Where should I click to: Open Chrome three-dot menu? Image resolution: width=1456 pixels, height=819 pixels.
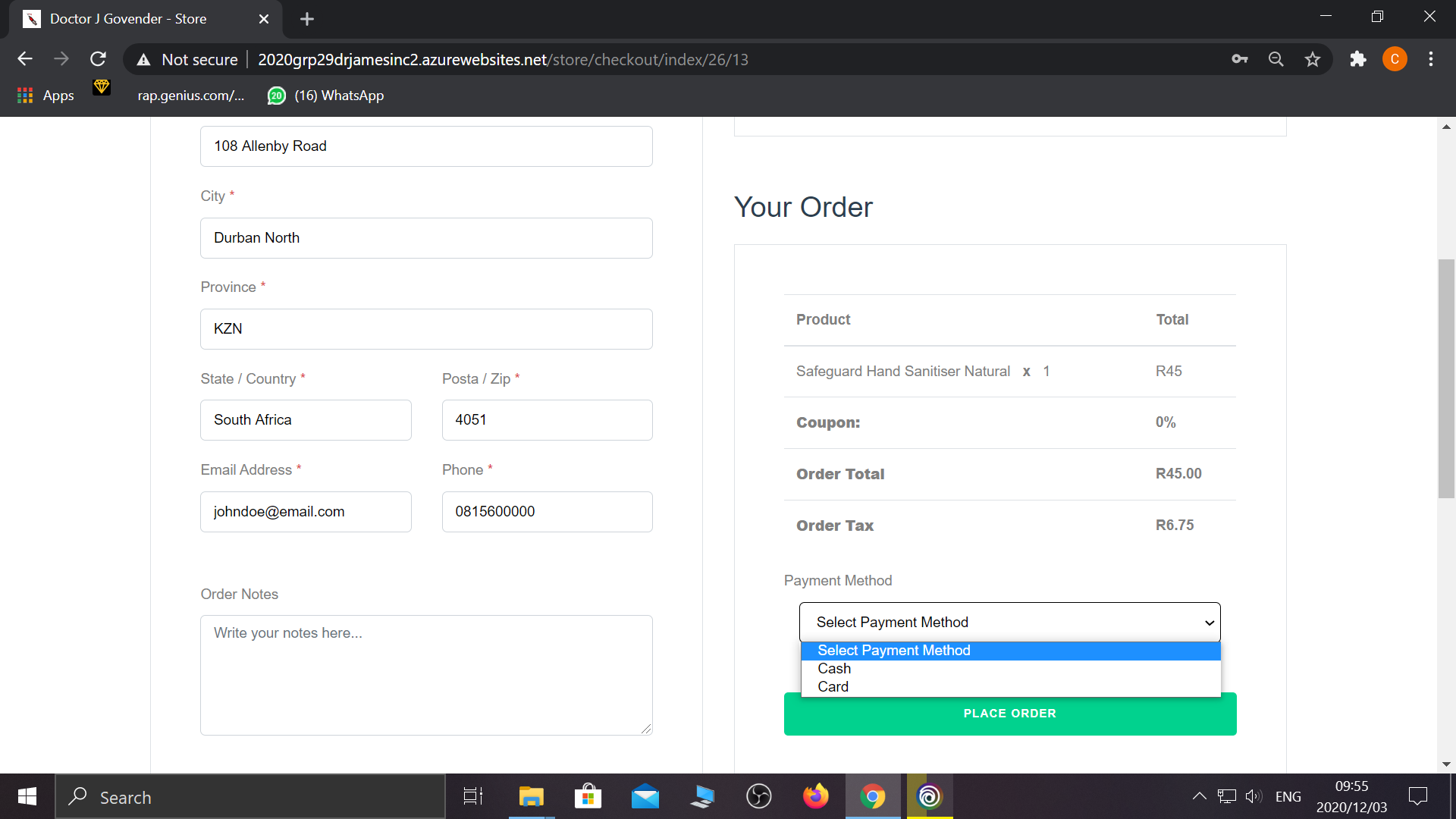(1431, 59)
